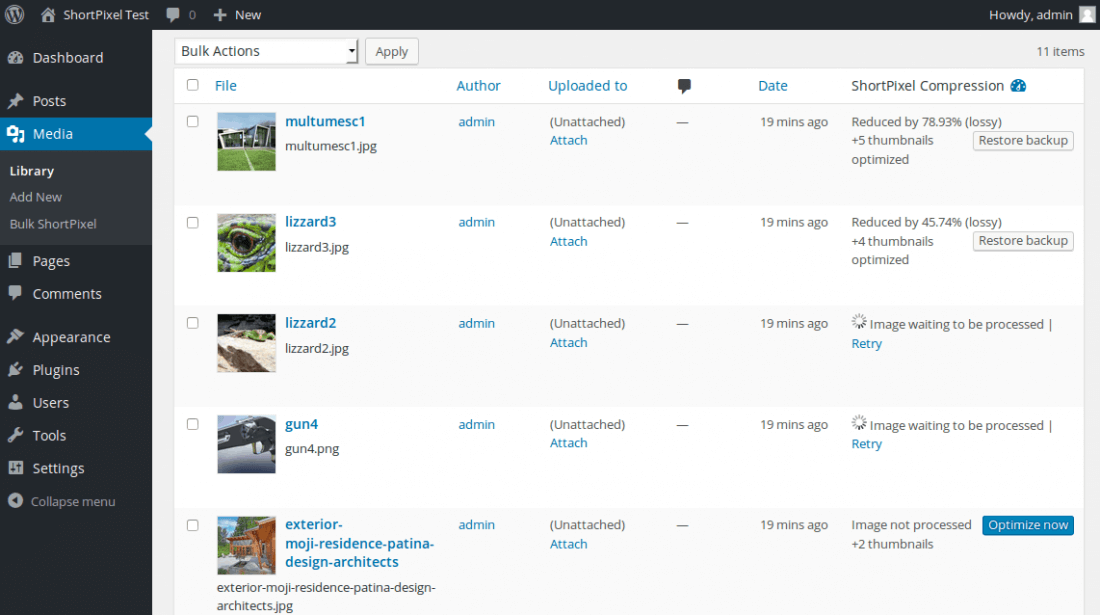The height and width of the screenshot is (615, 1100).
Task: Toggle the select-all checkbox in header
Action: click(193, 85)
